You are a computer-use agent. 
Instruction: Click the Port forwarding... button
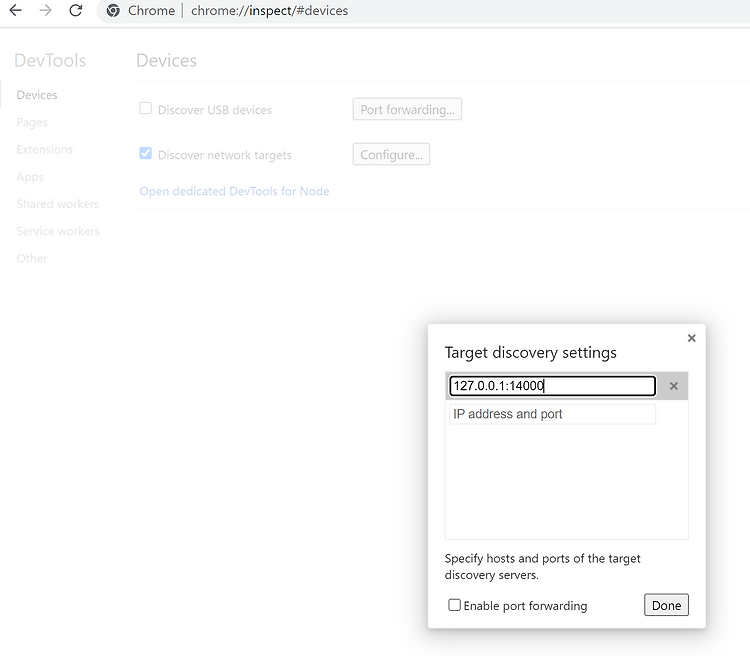point(407,110)
